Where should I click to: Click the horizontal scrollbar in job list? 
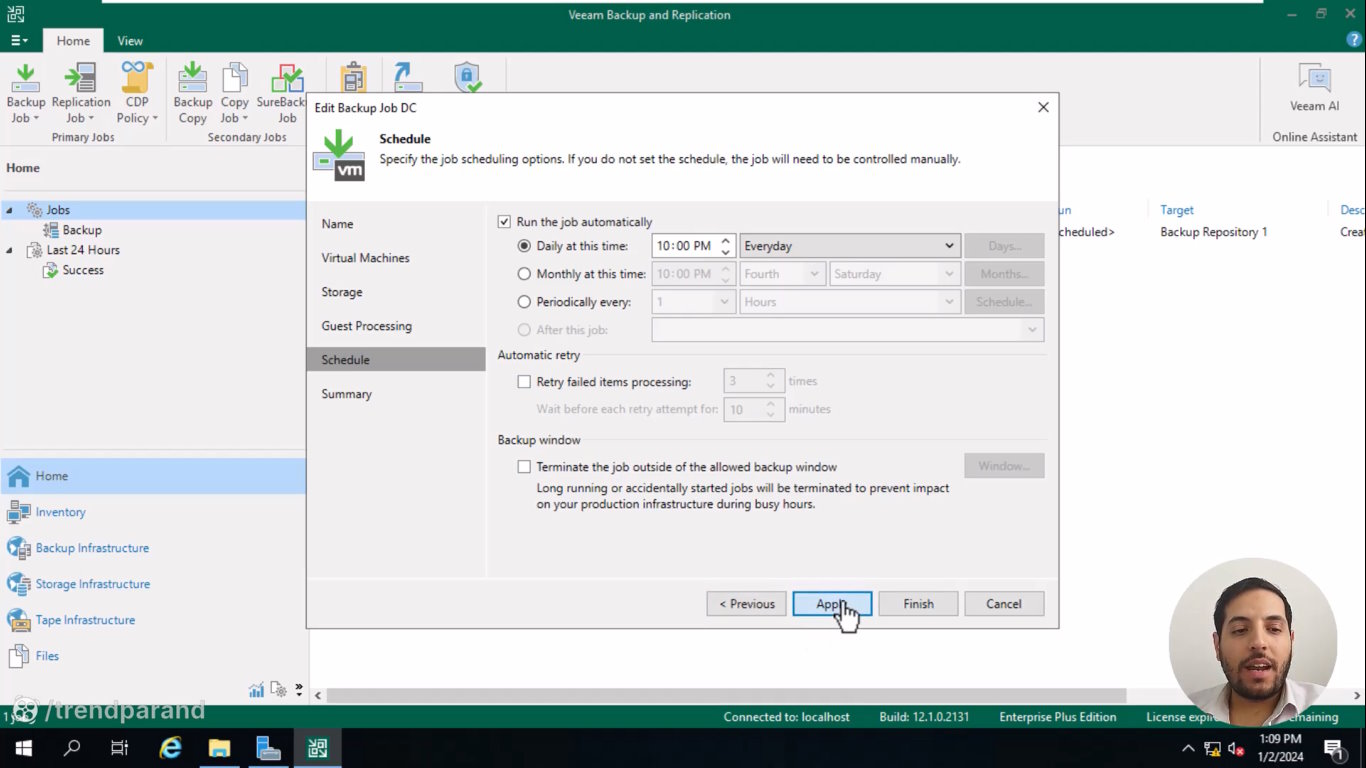[726, 695]
